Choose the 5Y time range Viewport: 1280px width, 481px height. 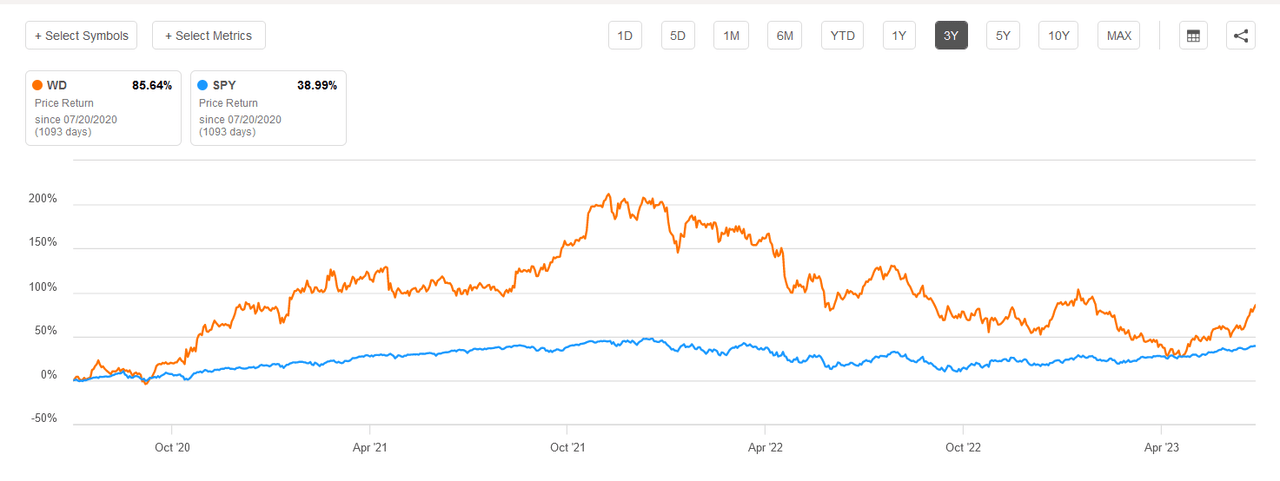[1003, 36]
